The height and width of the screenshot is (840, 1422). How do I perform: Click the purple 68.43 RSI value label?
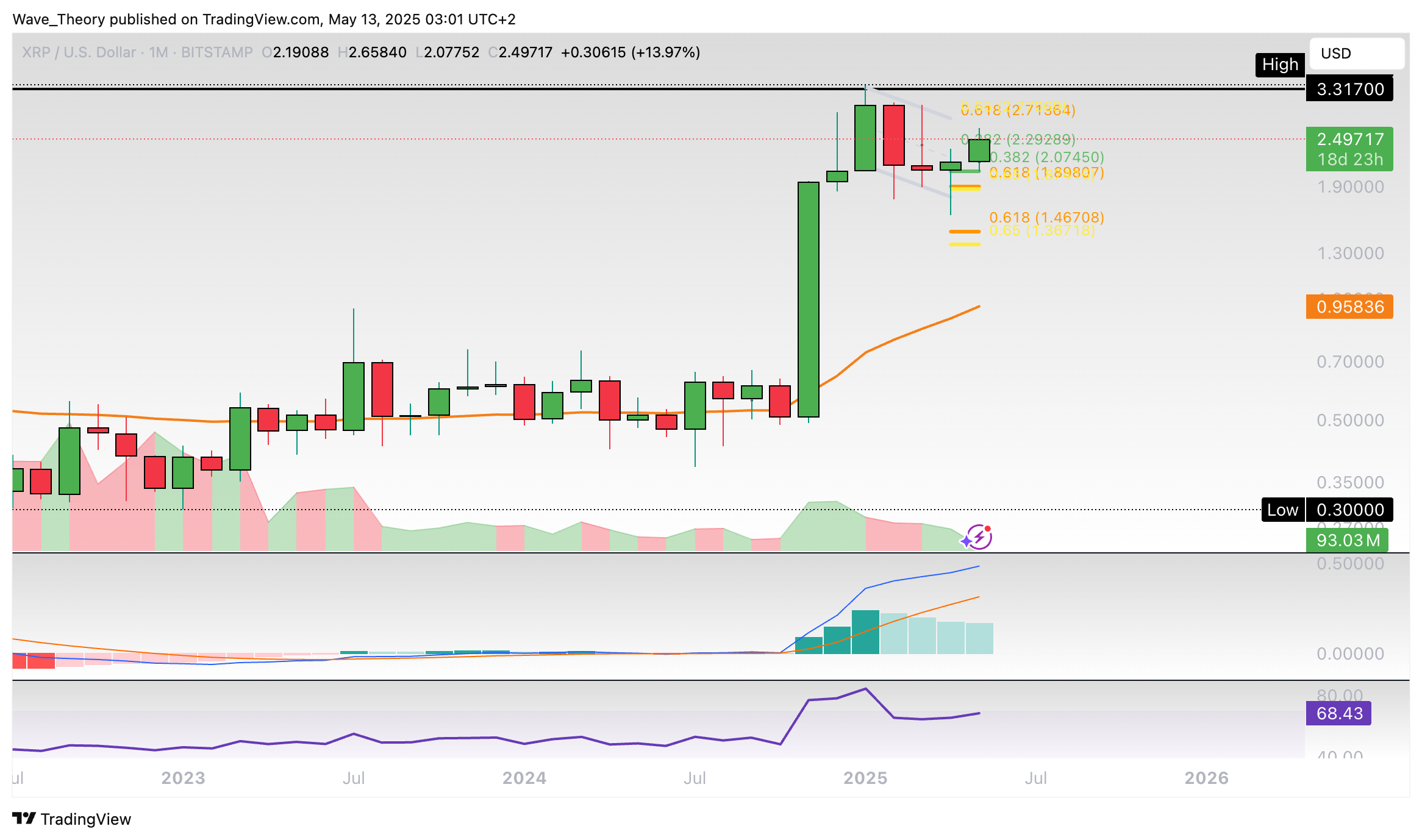tap(1338, 713)
